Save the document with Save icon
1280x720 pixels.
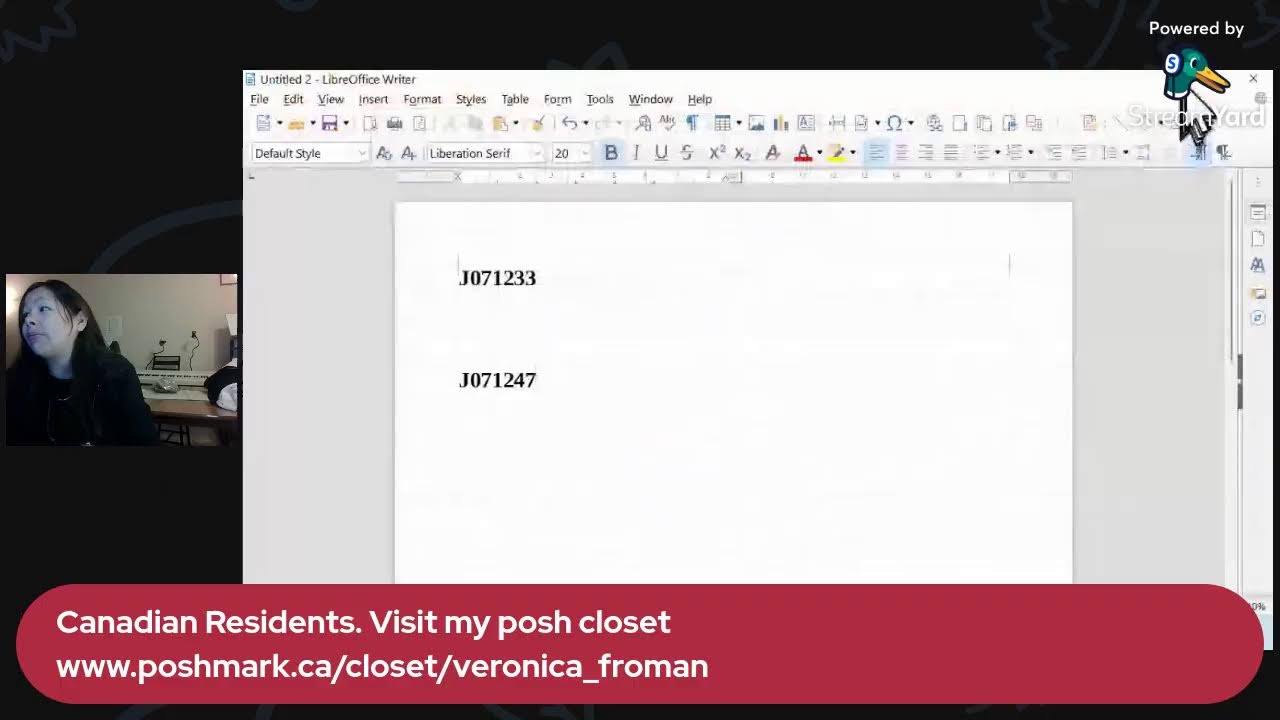[329, 123]
